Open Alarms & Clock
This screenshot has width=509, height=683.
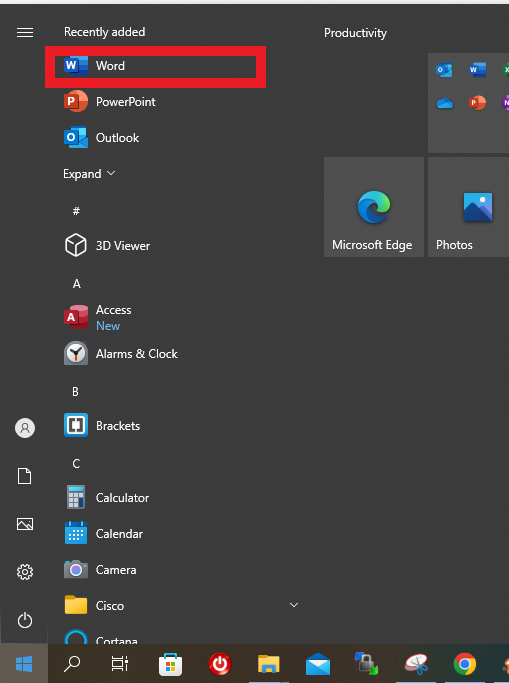[121, 354]
